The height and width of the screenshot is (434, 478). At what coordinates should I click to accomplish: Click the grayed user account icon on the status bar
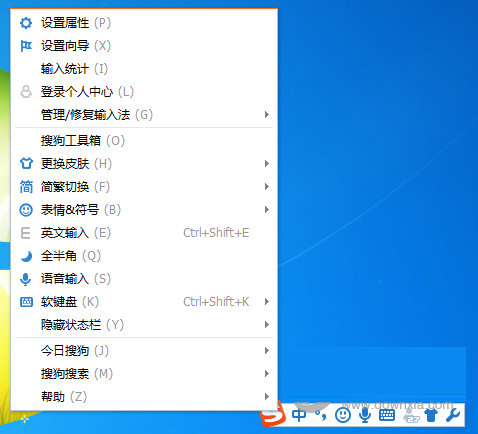pyautogui.click(x=410, y=415)
